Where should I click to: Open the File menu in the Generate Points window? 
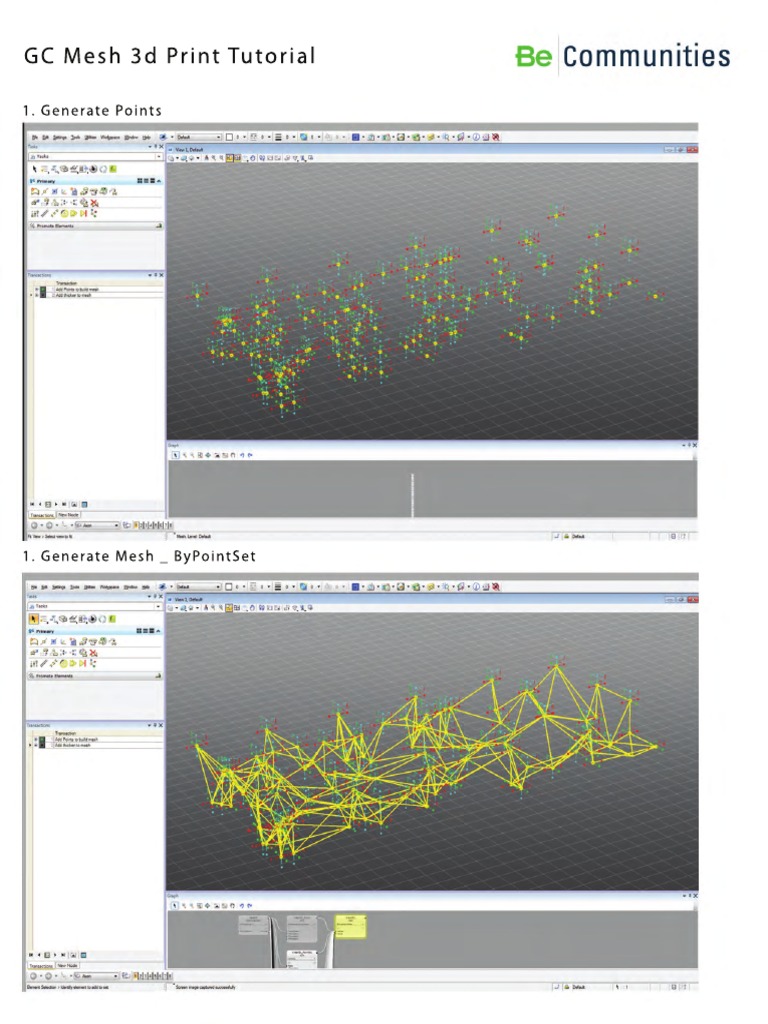tap(35, 137)
